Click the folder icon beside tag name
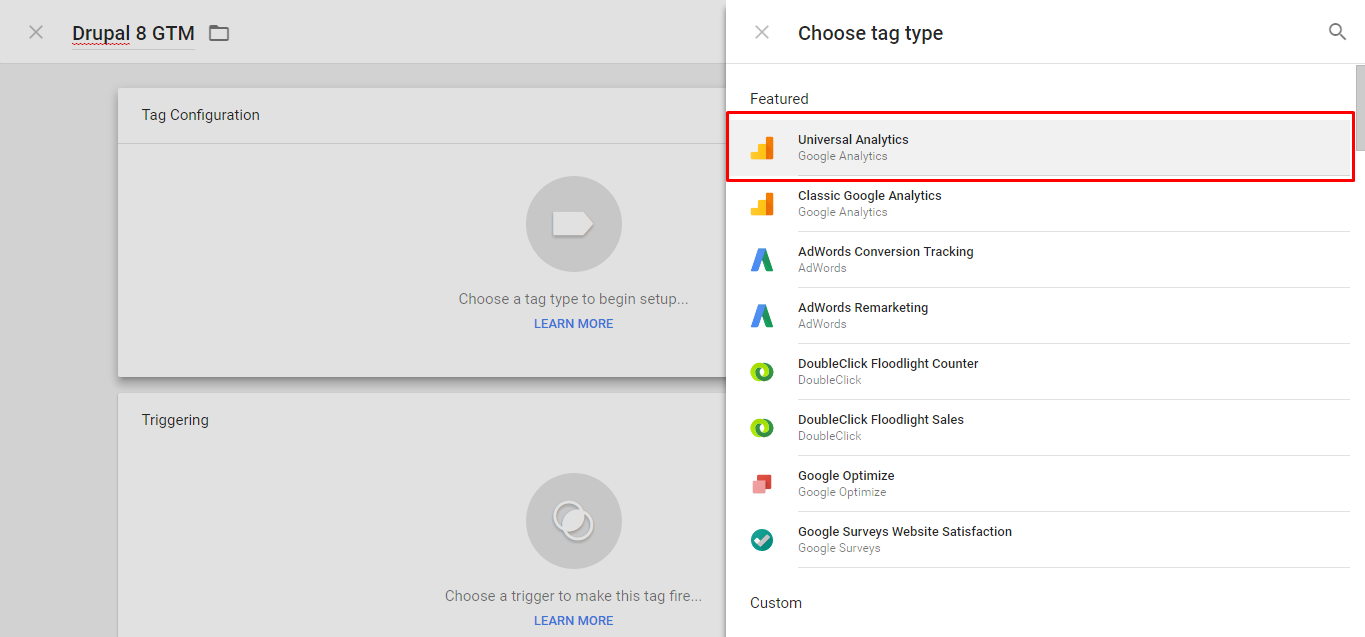The height and width of the screenshot is (637, 1365). (219, 33)
